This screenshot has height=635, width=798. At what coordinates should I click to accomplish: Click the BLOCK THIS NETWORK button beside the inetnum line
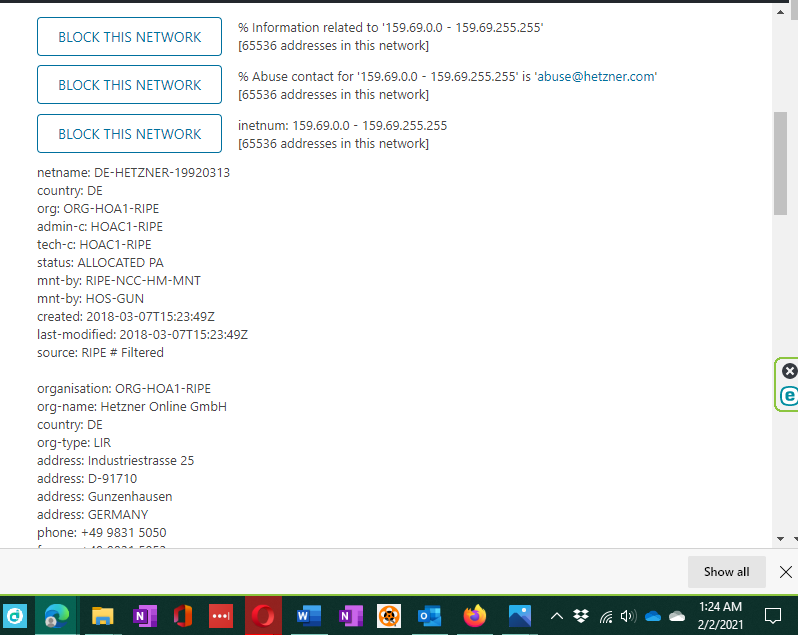tap(129, 134)
